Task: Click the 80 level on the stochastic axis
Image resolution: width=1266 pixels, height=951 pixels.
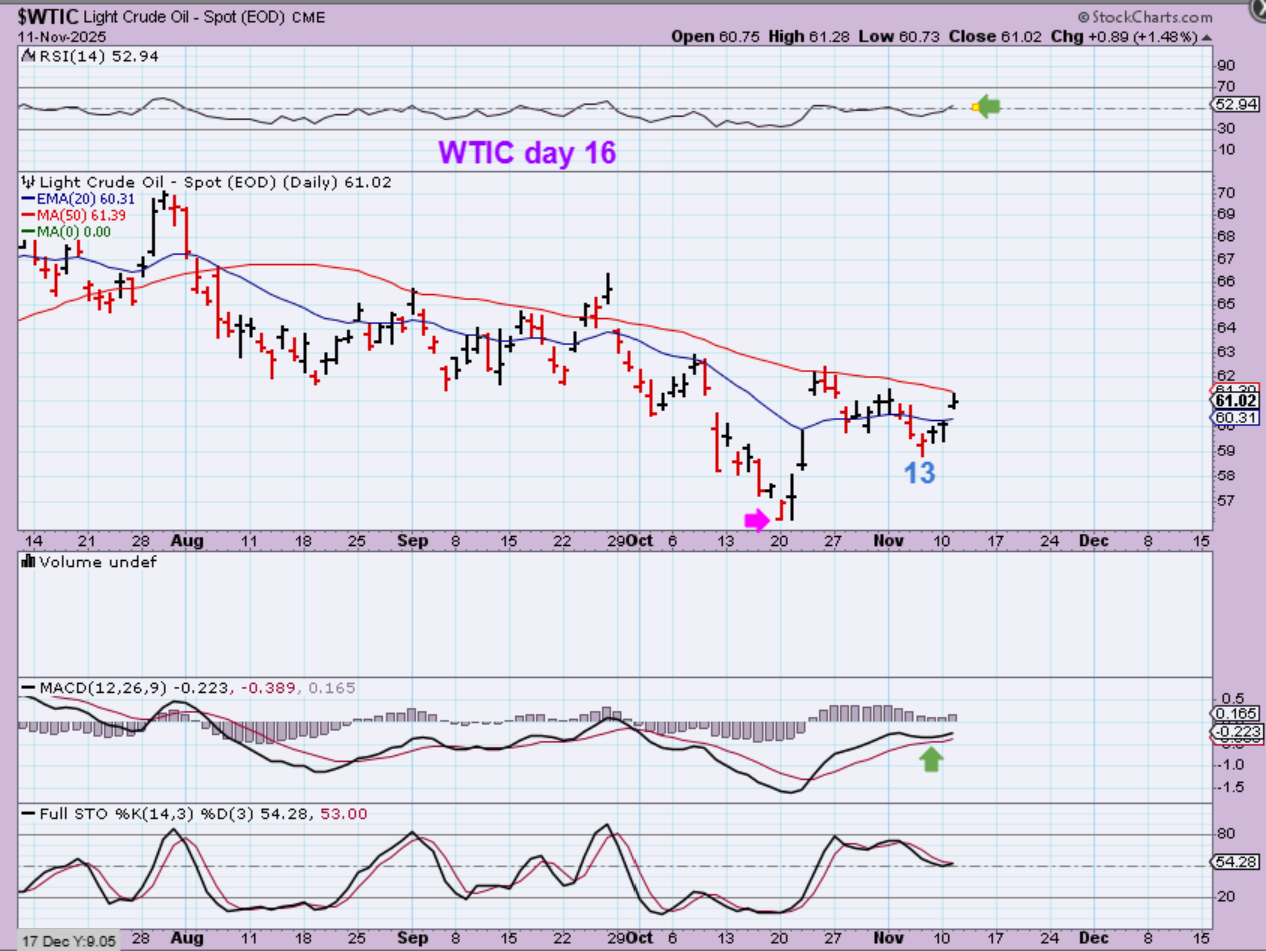Action: point(1228,834)
